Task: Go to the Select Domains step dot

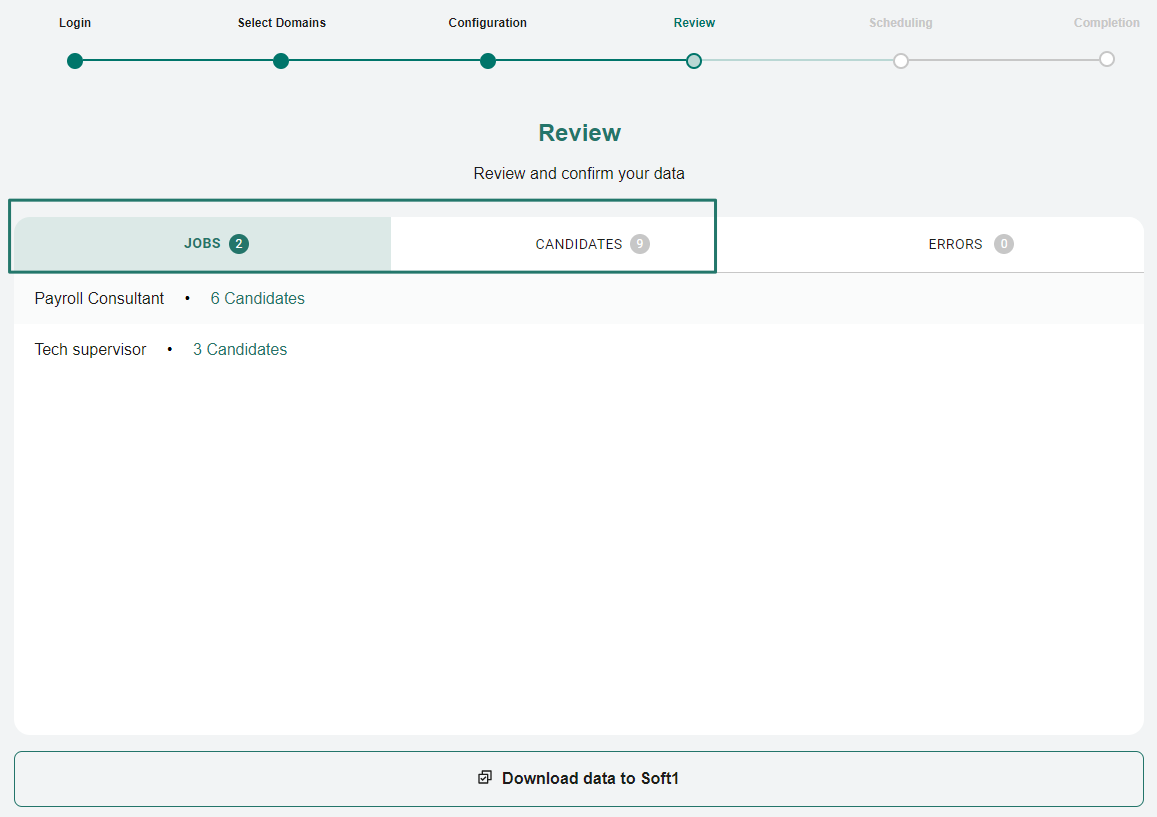Action: click(281, 61)
